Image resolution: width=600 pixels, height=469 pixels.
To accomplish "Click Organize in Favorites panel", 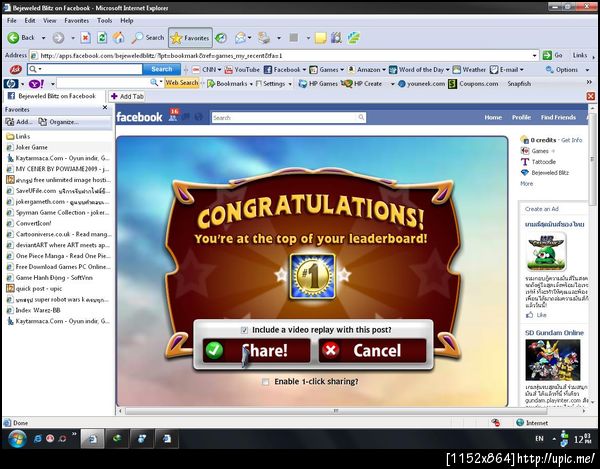I will pos(59,122).
